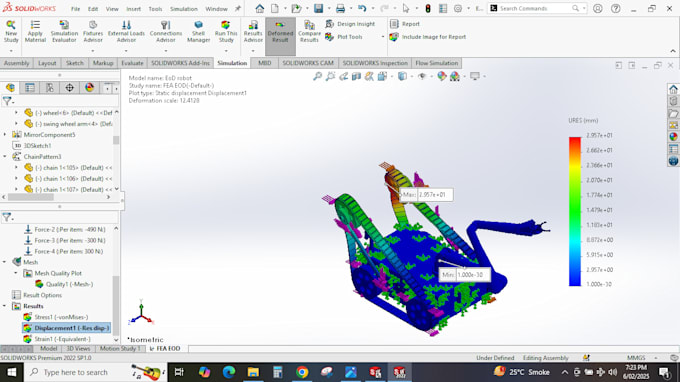Image resolution: width=680 pixels, height=382 pixels.
Task: Expand the MirrorComponent5 node
Action: 5,135
